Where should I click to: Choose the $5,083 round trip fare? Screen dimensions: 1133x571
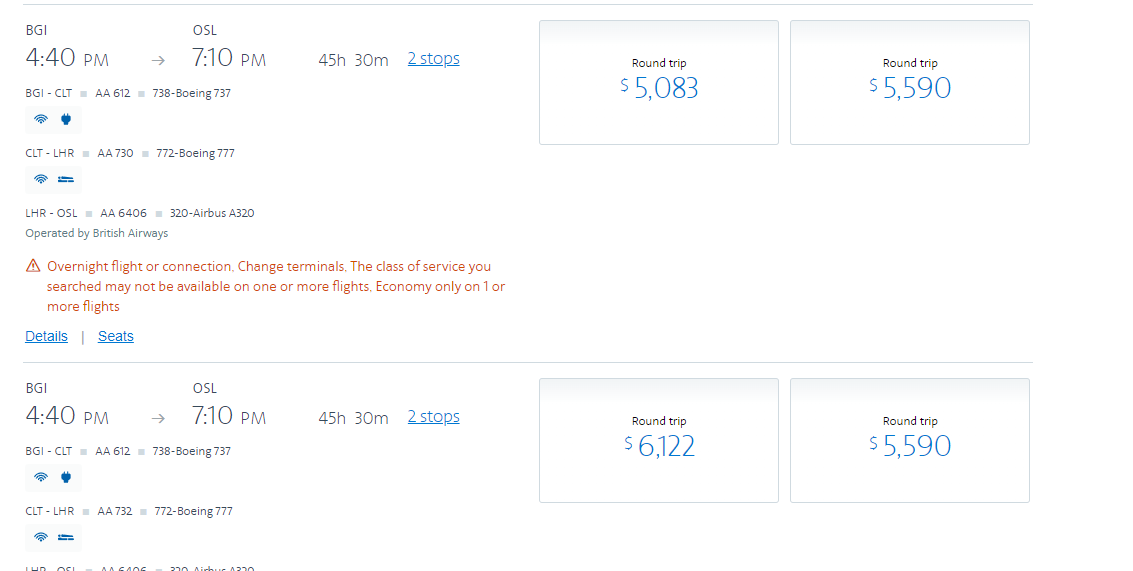[x=659, y=82]
